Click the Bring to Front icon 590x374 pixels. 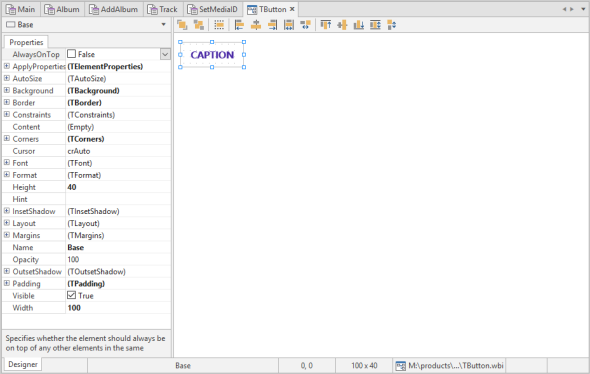click(x=182, y=25)
